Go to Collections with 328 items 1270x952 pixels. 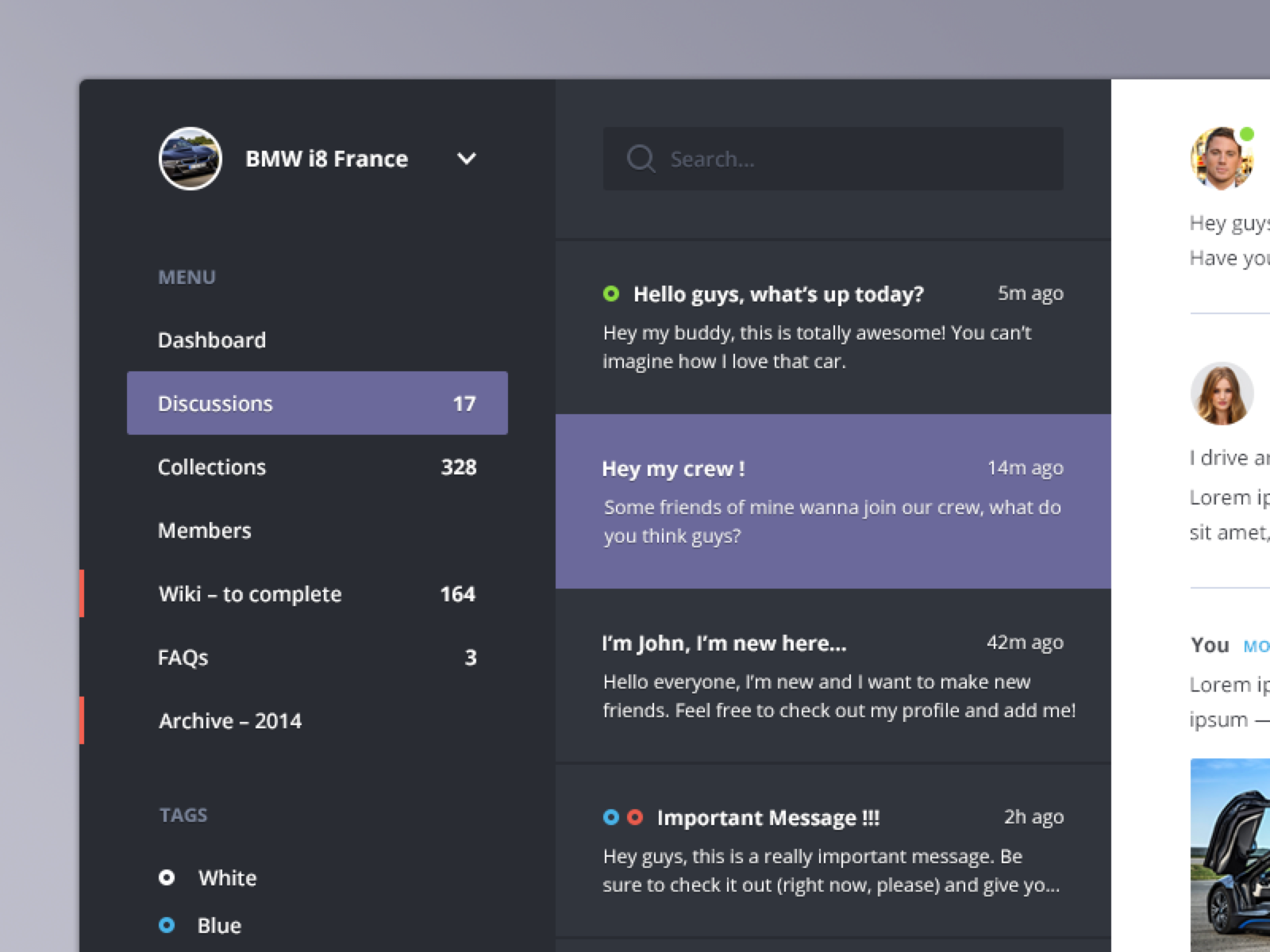coord(317,467)
